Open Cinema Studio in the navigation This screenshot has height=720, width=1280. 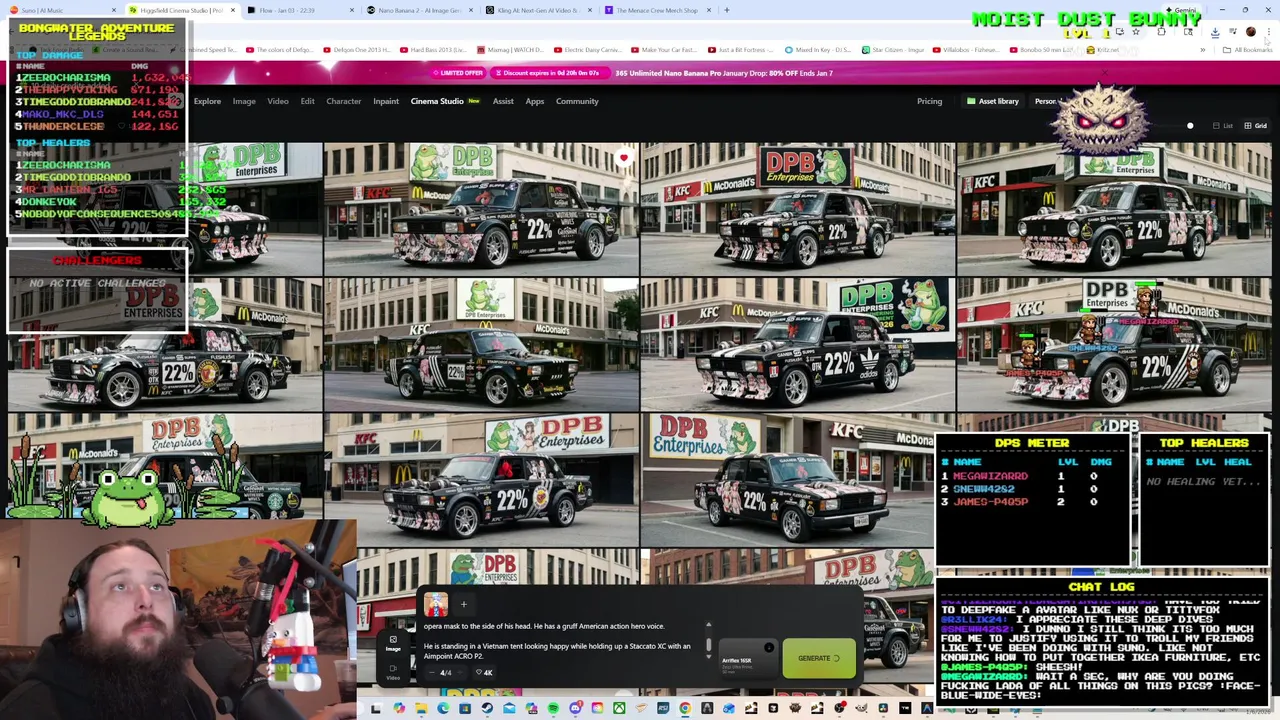pyautogui.click(x=437, y=101)
